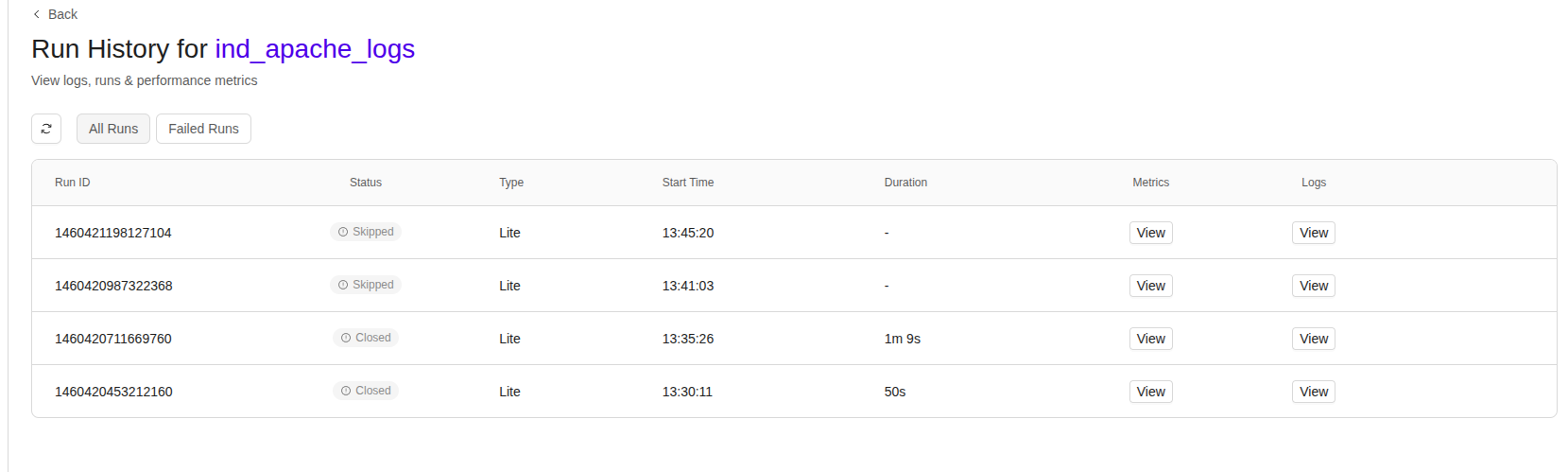Click the refresh runs icon button
The image size is (1568, 472).
point(46,129)
